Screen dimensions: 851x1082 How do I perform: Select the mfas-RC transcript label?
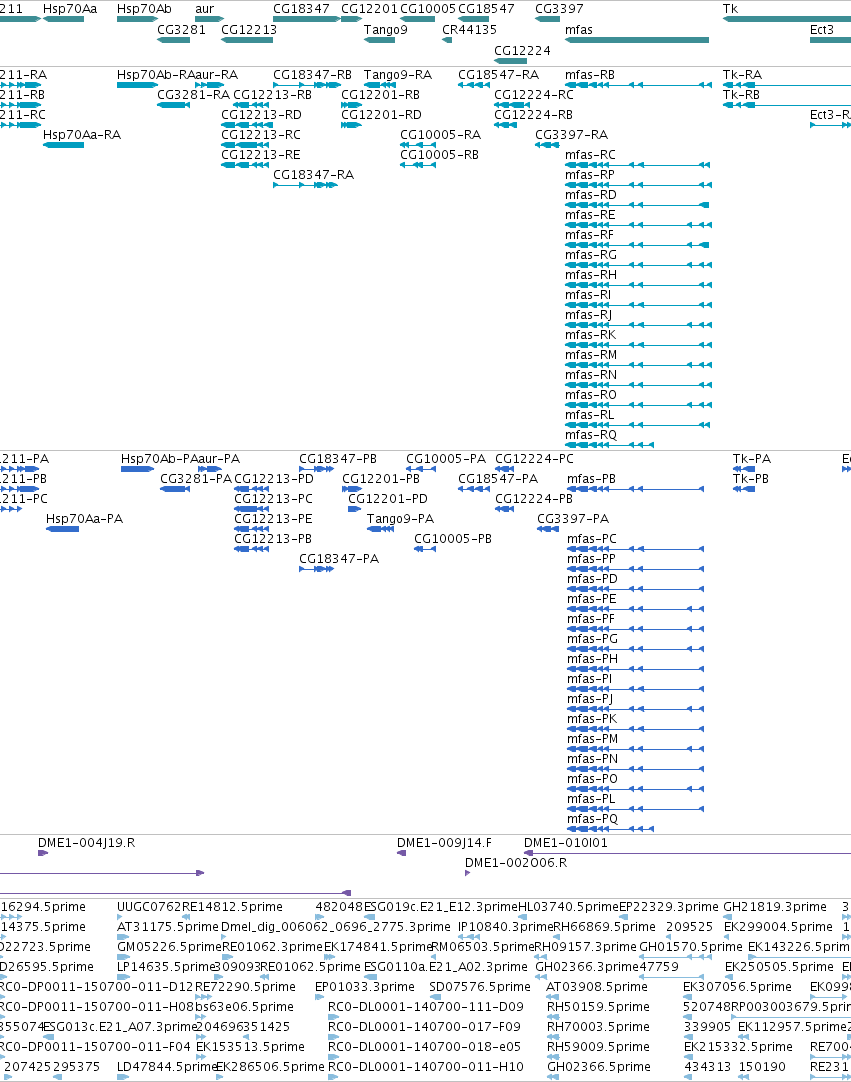tap(590, 155)
